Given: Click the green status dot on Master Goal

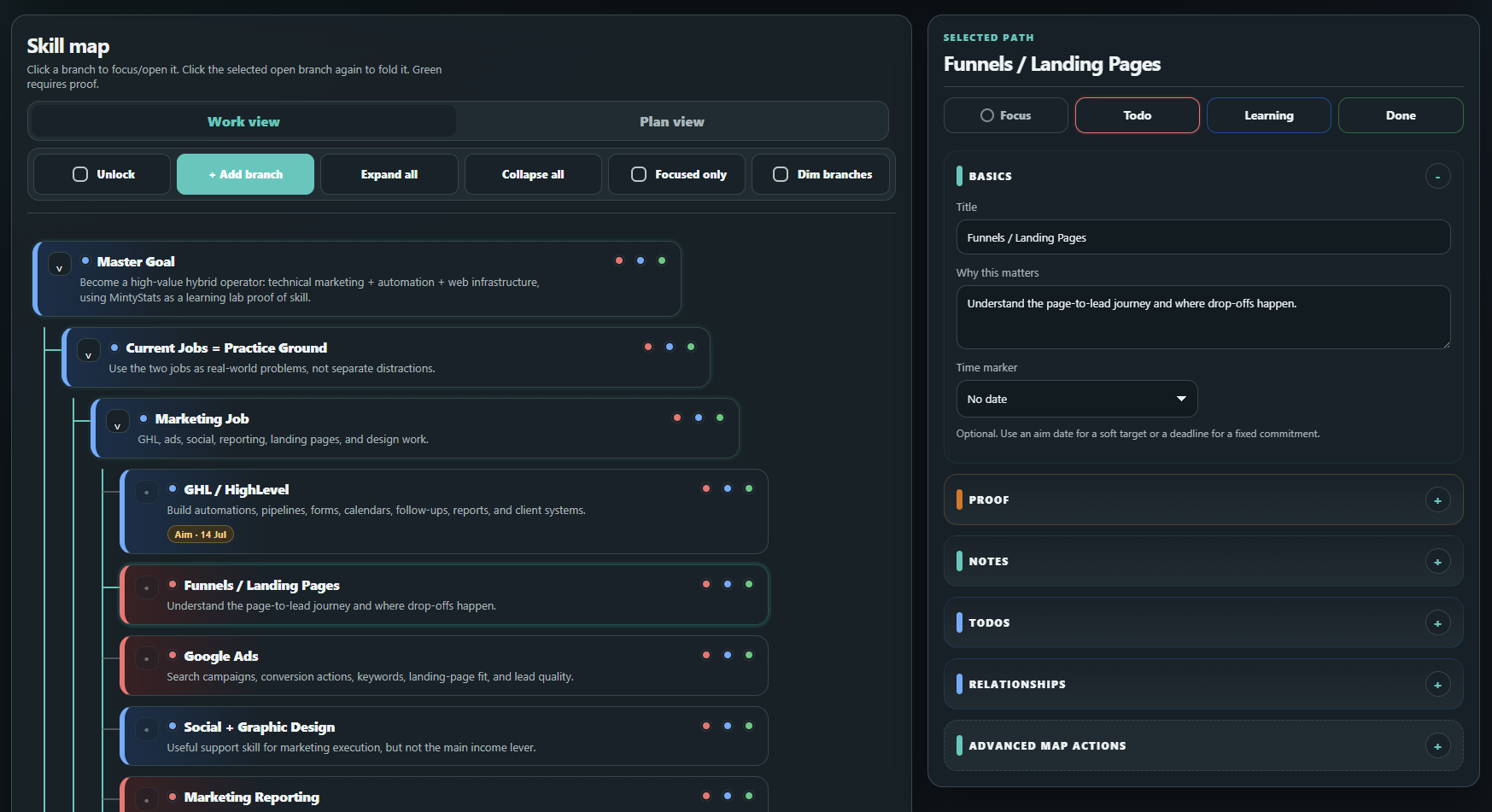Looking at the screenshot, I should pyautogui.click(x=662, y=260).
